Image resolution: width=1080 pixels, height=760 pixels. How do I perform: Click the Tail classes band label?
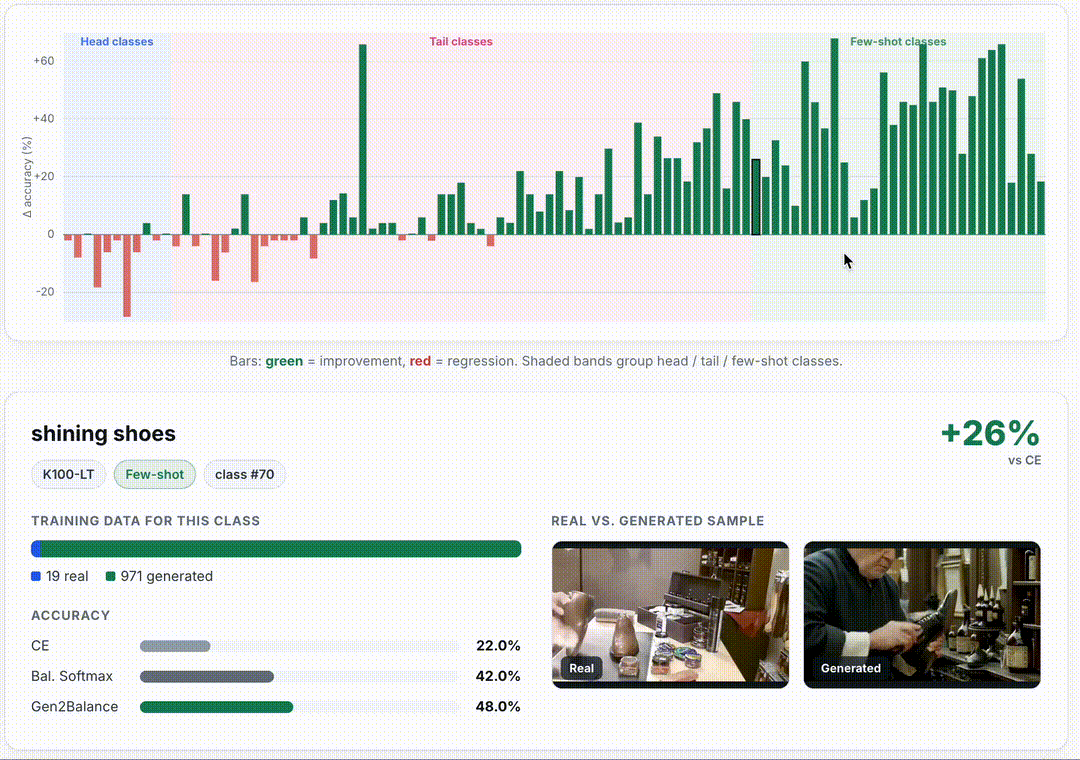click(461, 41)
